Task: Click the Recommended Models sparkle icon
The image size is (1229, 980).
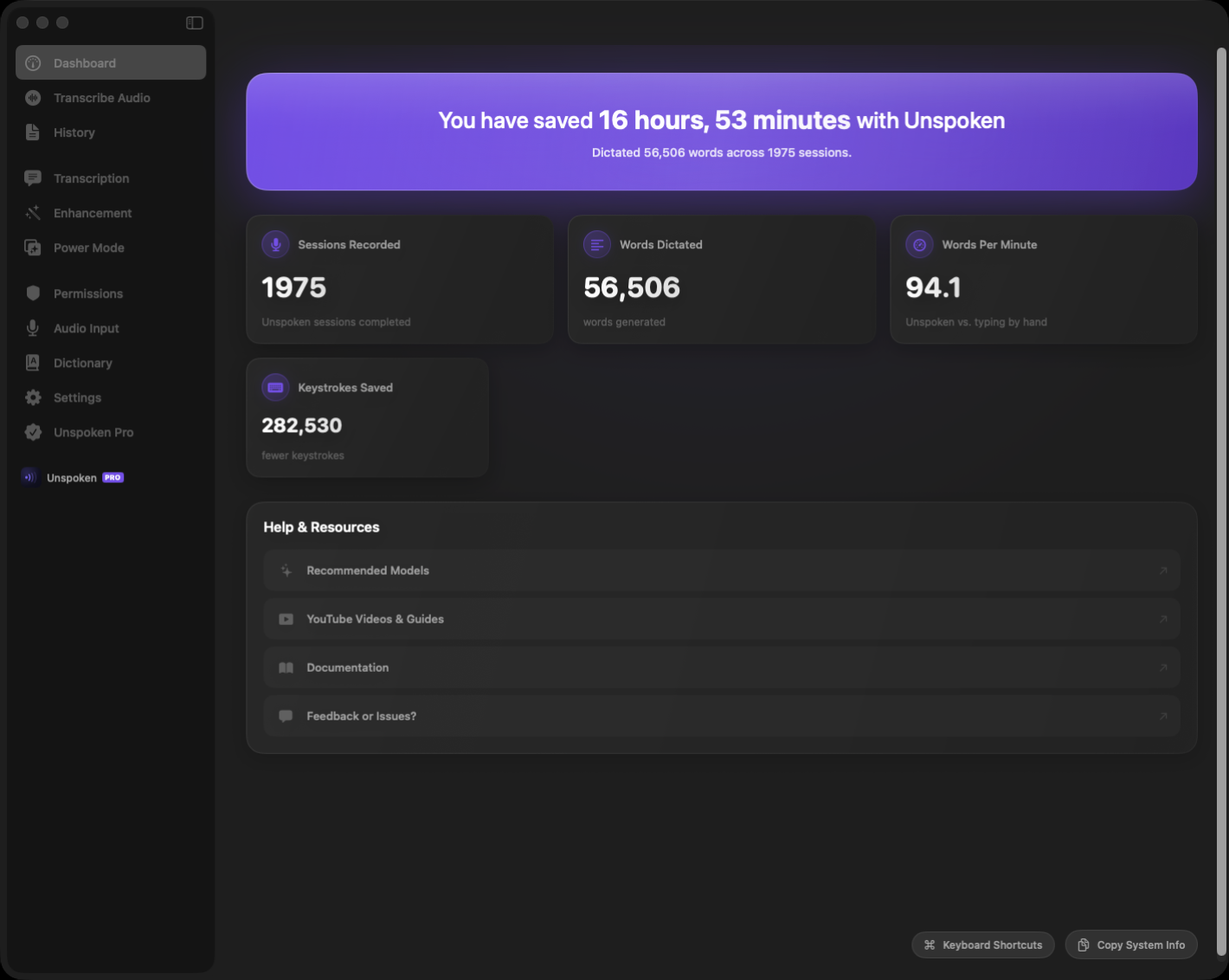Action: [x=286, y=571]
